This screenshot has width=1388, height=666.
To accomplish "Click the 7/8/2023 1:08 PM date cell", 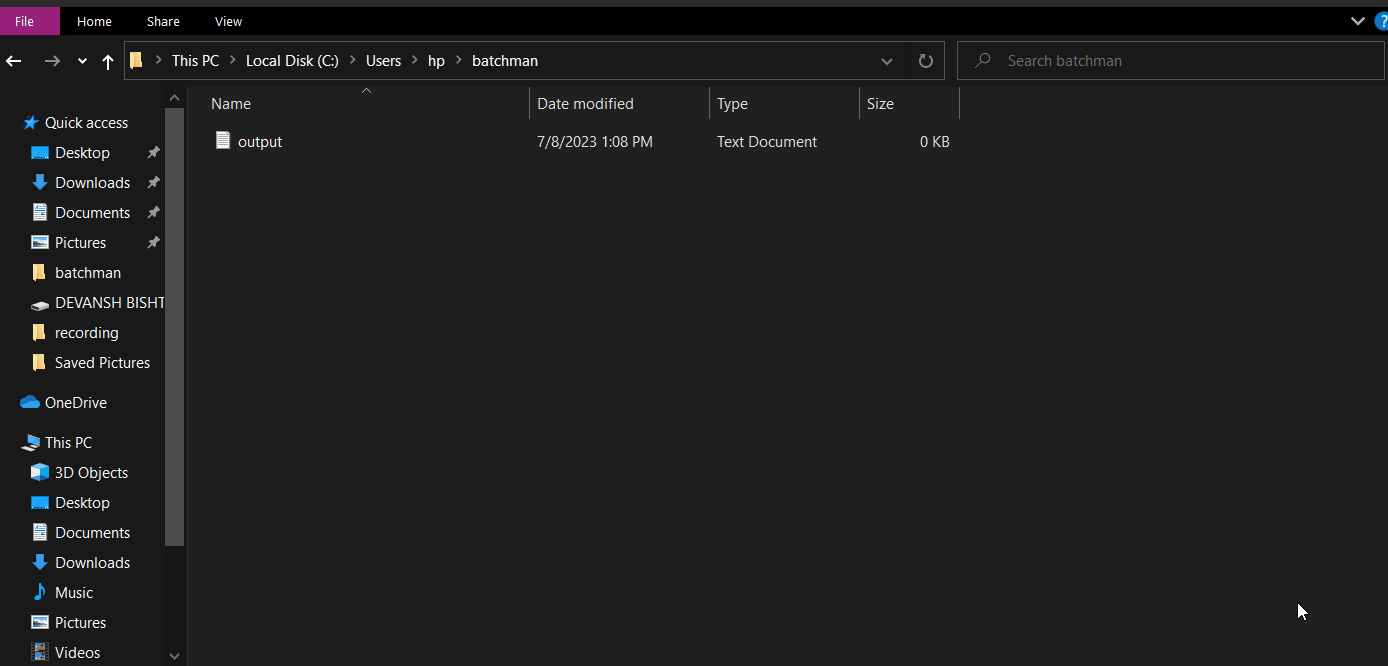I will [595, 142].
